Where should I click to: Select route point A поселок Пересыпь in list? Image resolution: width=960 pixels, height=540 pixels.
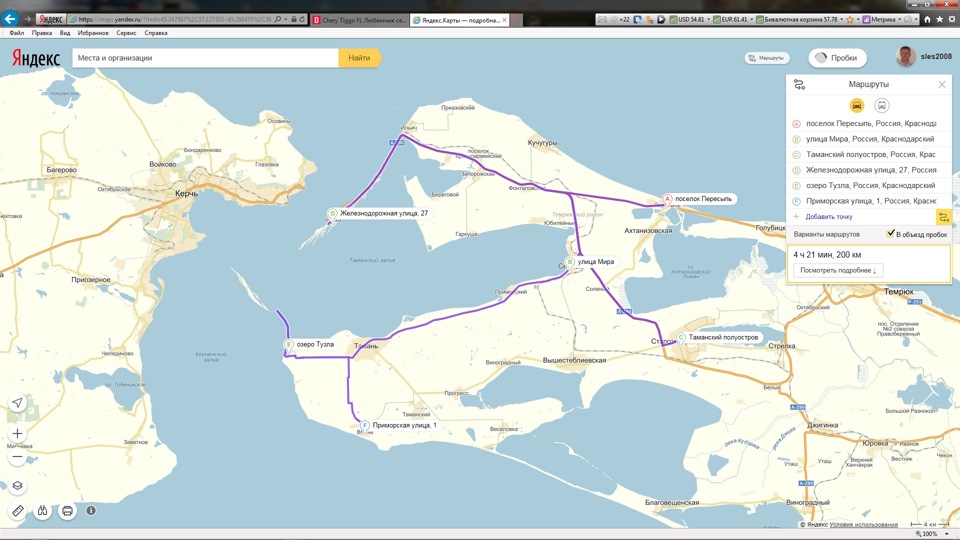point(868,124)
